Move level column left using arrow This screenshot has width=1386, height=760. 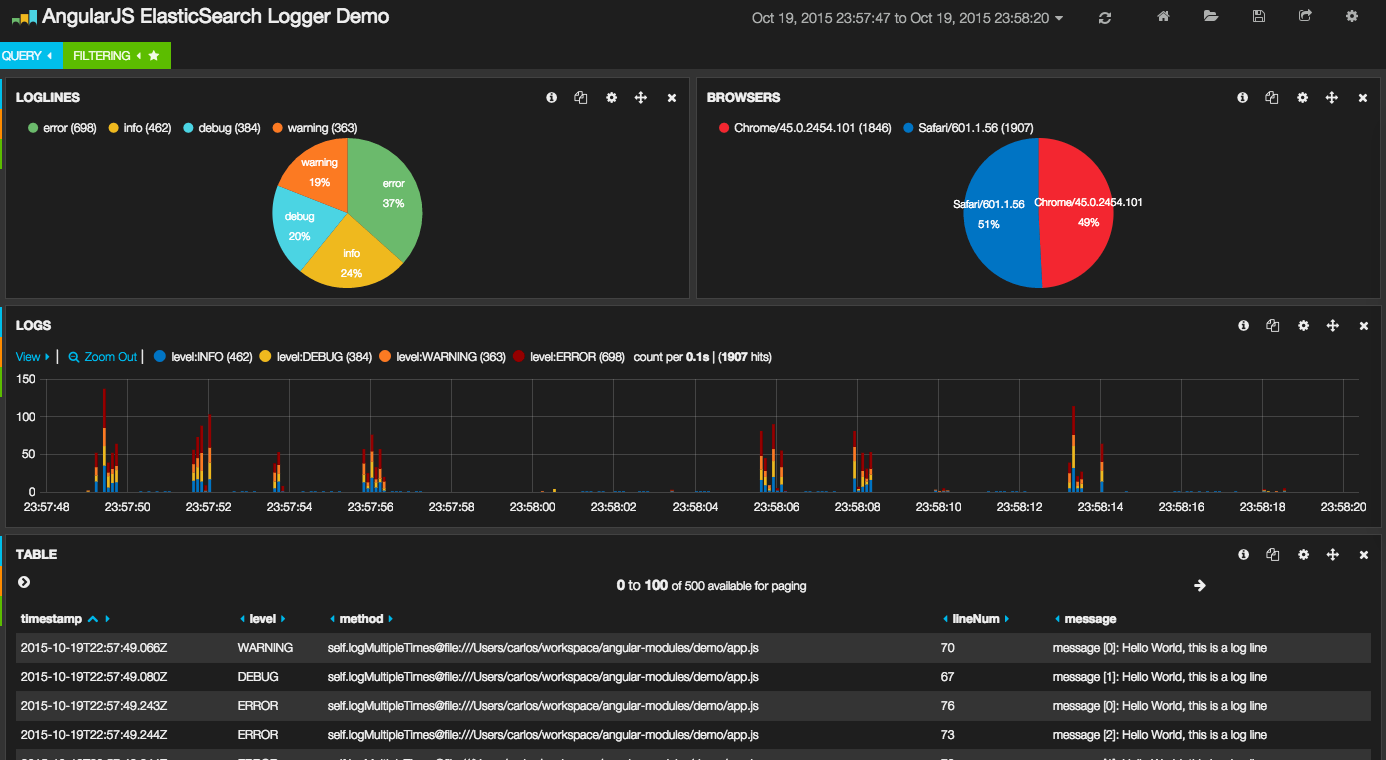point(242,620)
